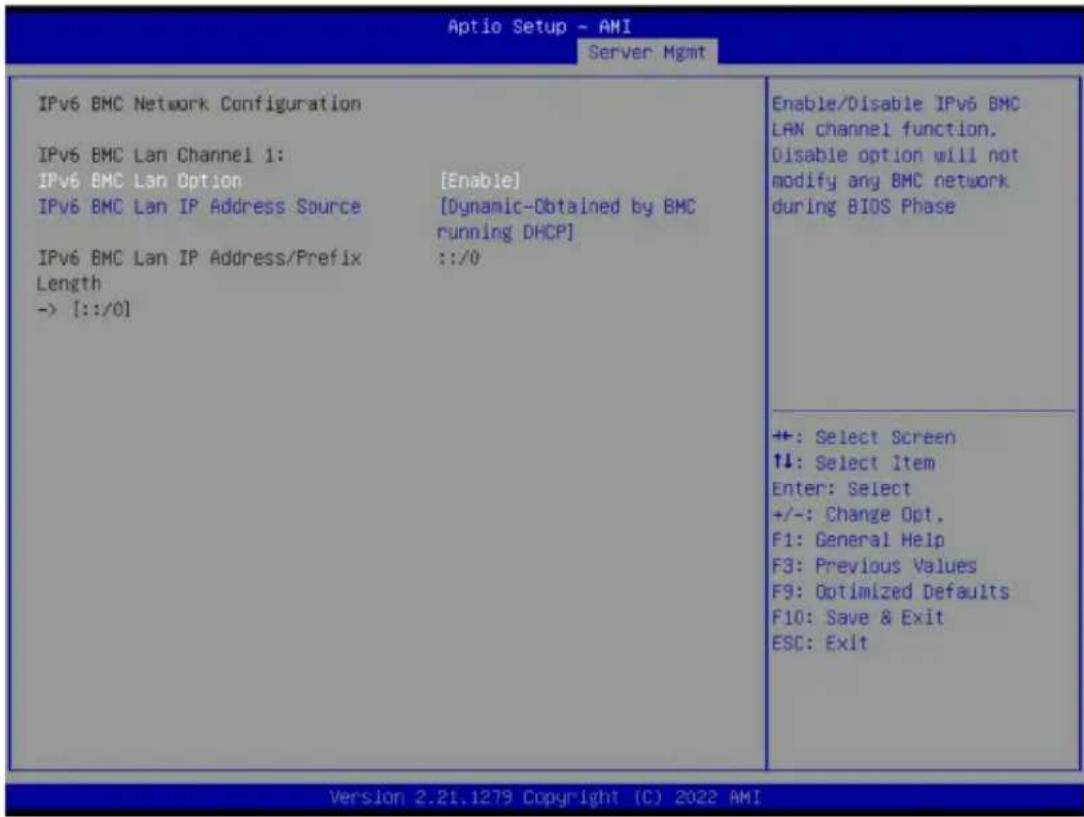Click the ESC: Exit hint
The height and width of the screenshot is (817, 1084).
click(820, 643)
